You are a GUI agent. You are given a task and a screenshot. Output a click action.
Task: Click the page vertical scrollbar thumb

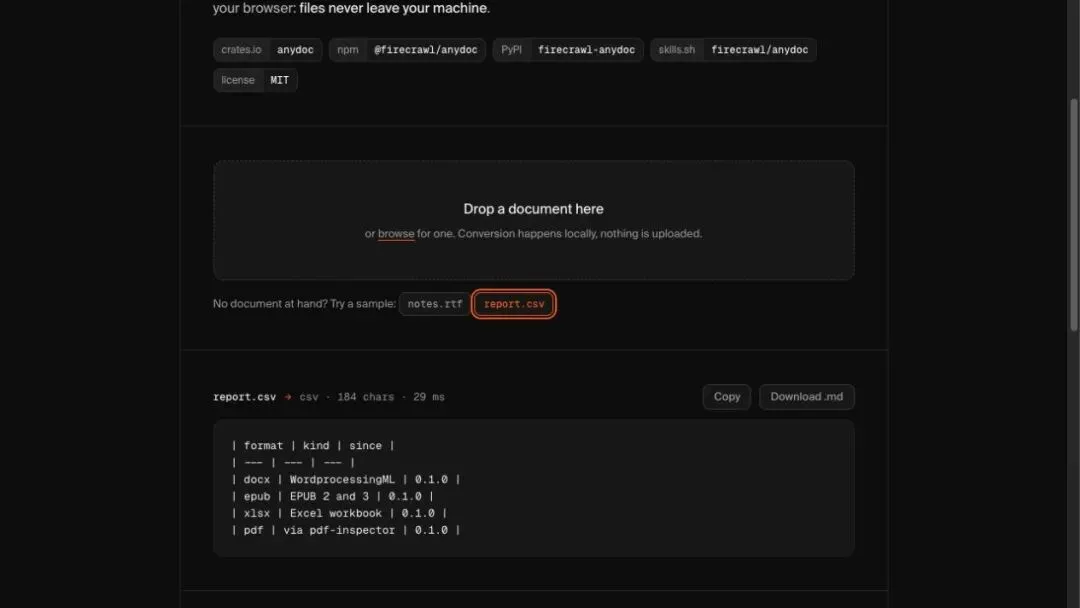pyautogui.click(x=1074, y=216)
